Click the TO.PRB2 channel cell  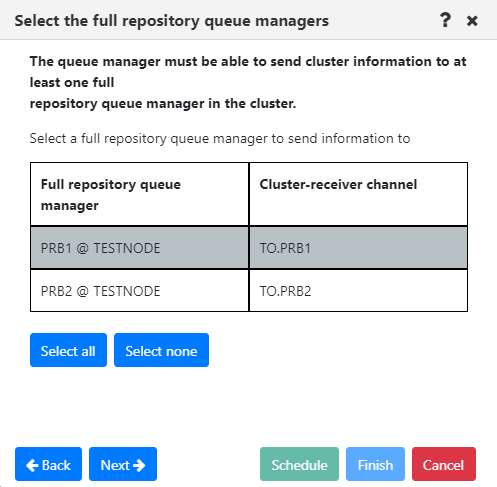358,291
